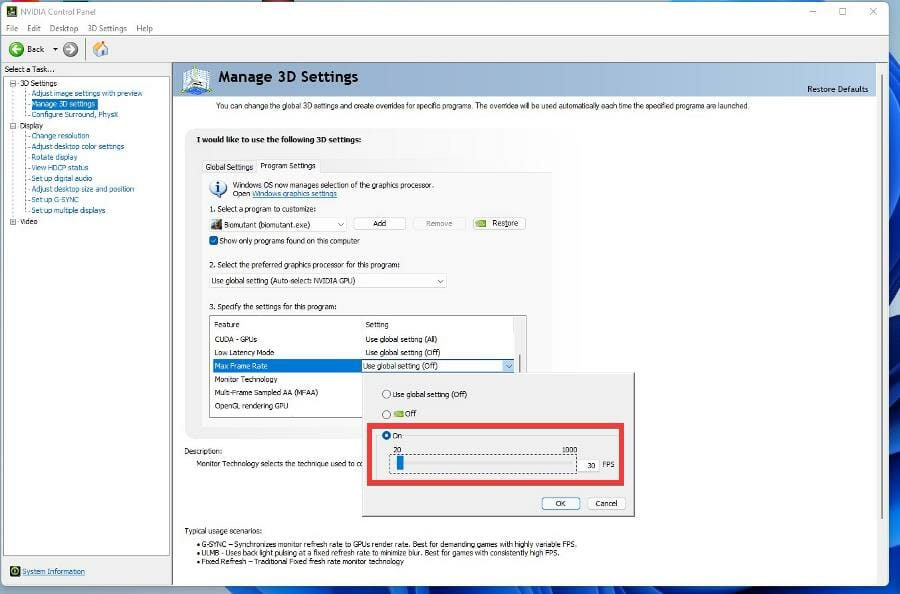
Task: Click the Biomutant program icon in dropdown
Action: (216, 224)
